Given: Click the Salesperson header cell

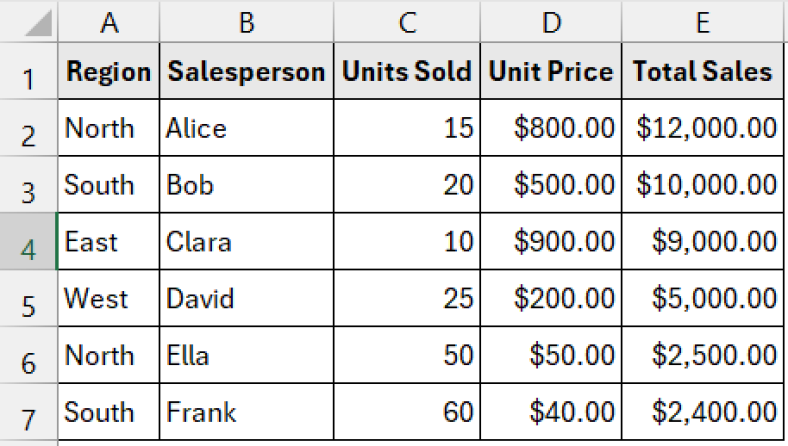Looking at the screenshot, I should point(246,71).
